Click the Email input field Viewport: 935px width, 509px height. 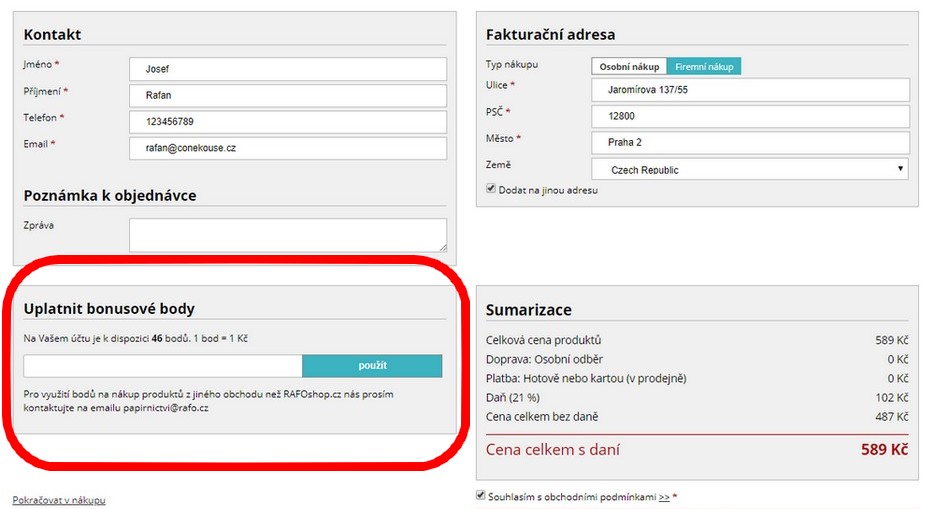287,148
